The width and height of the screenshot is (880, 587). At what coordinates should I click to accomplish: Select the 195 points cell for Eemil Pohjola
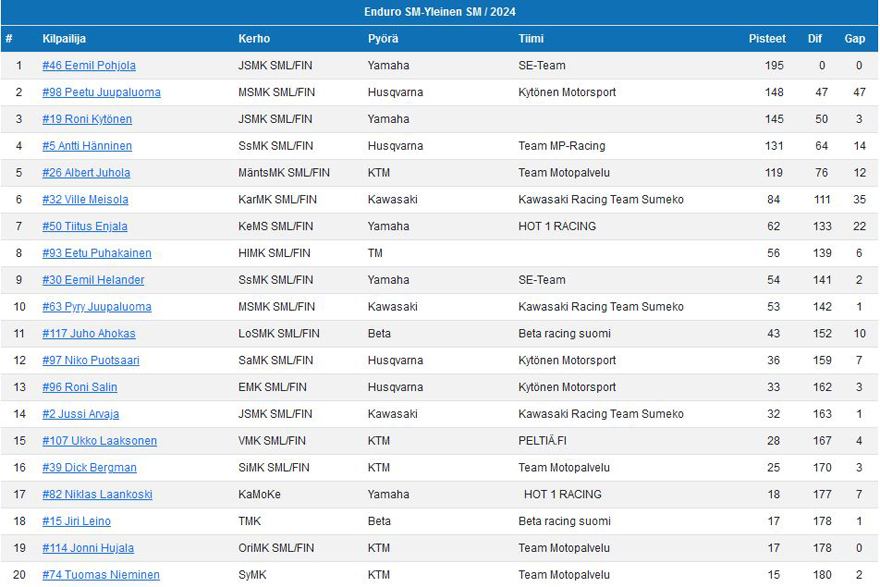coord(773,66)
